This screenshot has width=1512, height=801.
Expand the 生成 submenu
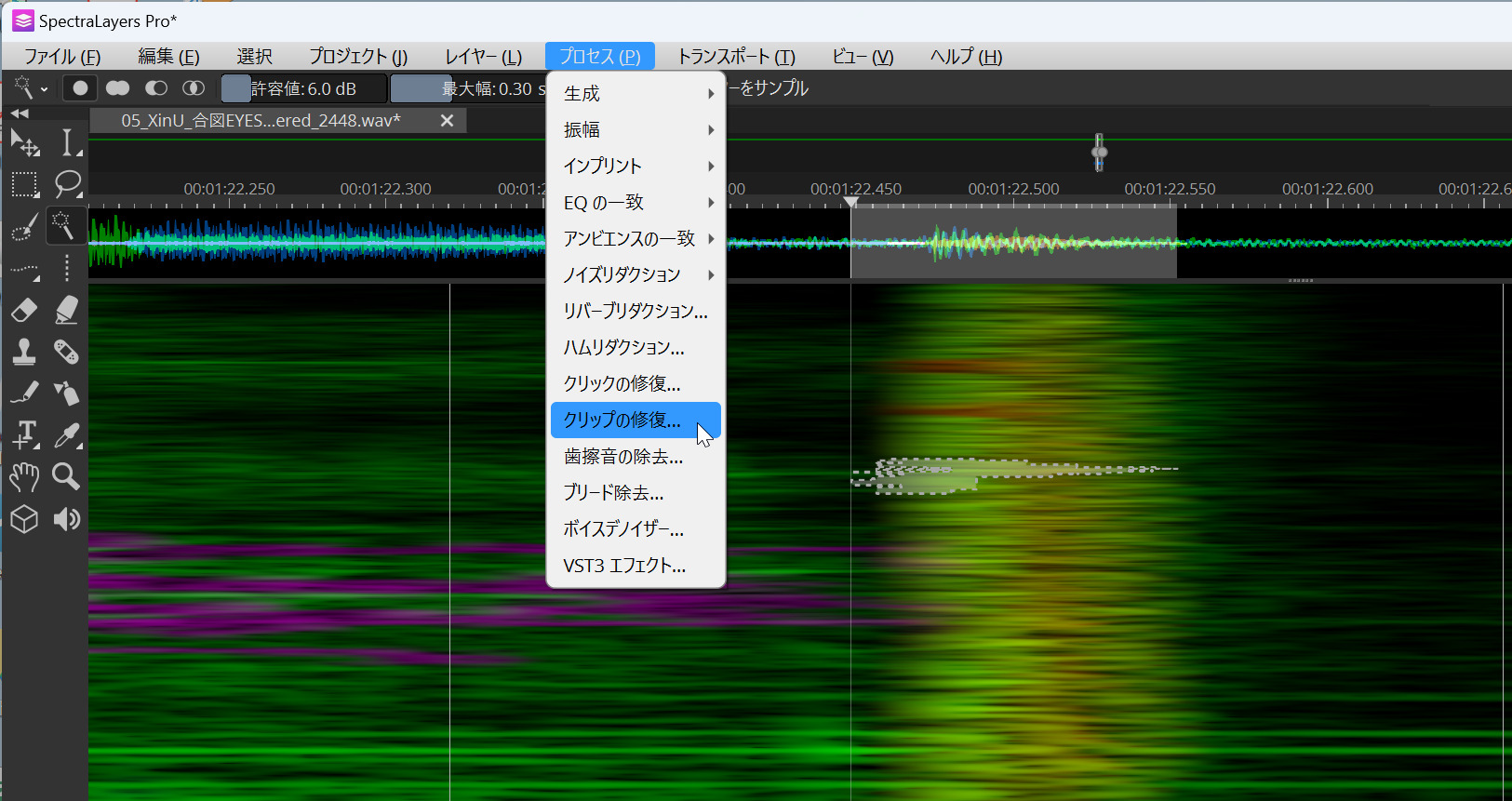coord(636,93)
